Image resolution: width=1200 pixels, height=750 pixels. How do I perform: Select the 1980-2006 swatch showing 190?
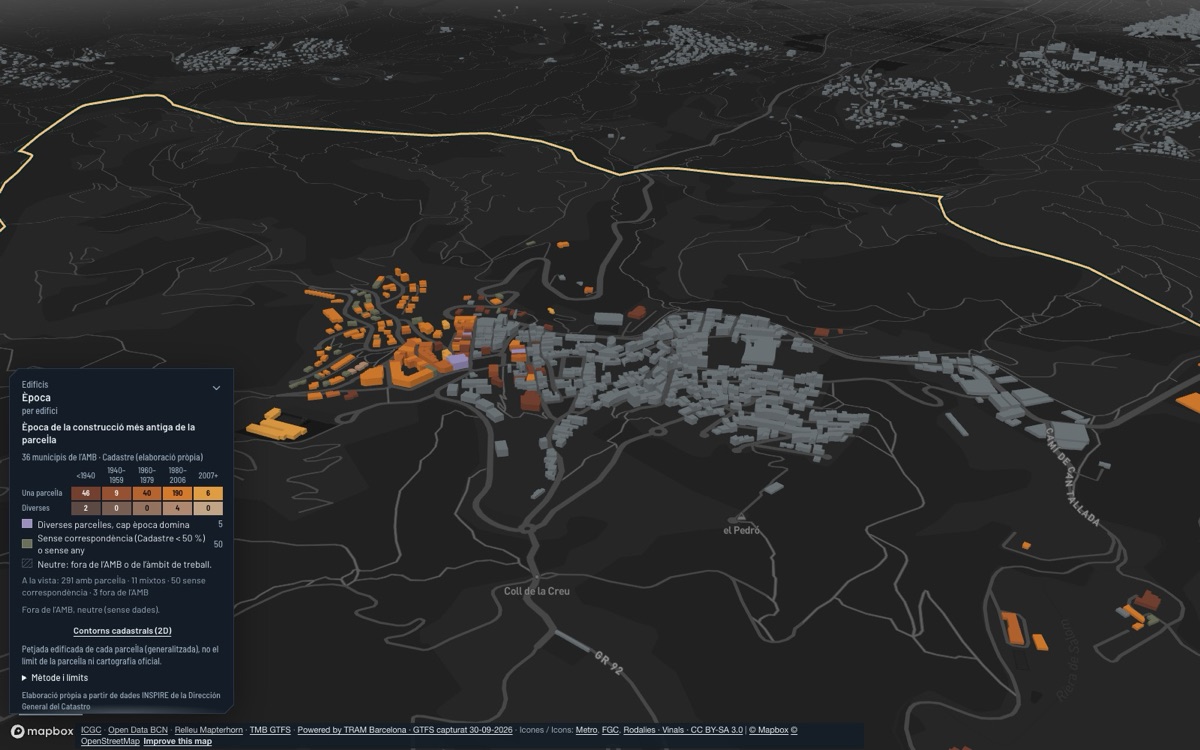coord(177,493)
